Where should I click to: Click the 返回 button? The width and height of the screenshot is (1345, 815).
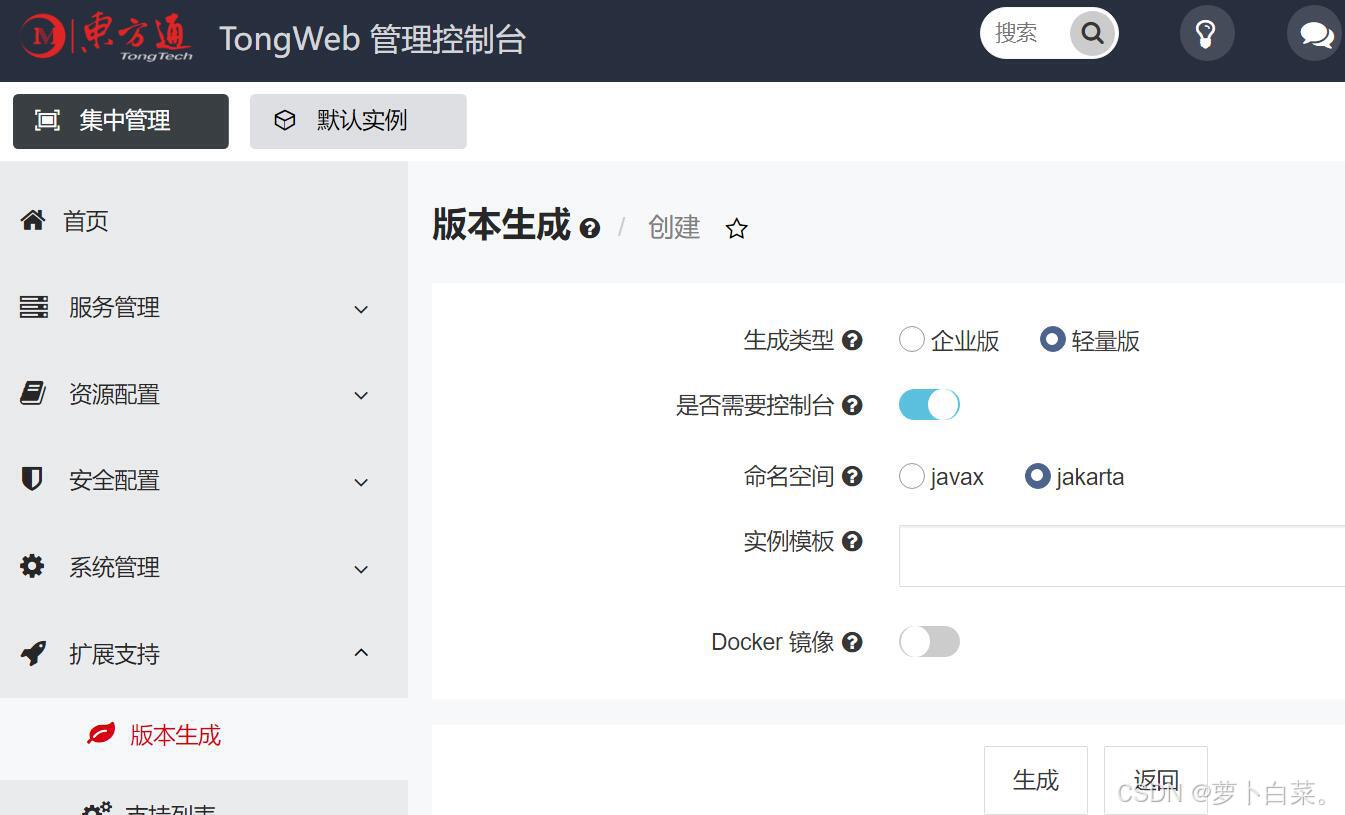coord(1156,780)
